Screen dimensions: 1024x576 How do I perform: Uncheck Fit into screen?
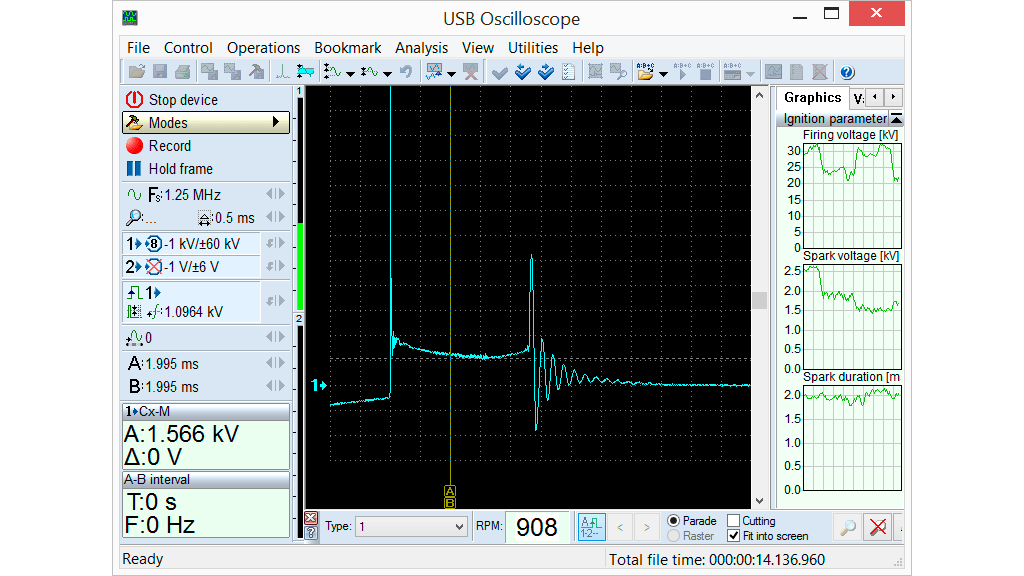click(734, 536)
